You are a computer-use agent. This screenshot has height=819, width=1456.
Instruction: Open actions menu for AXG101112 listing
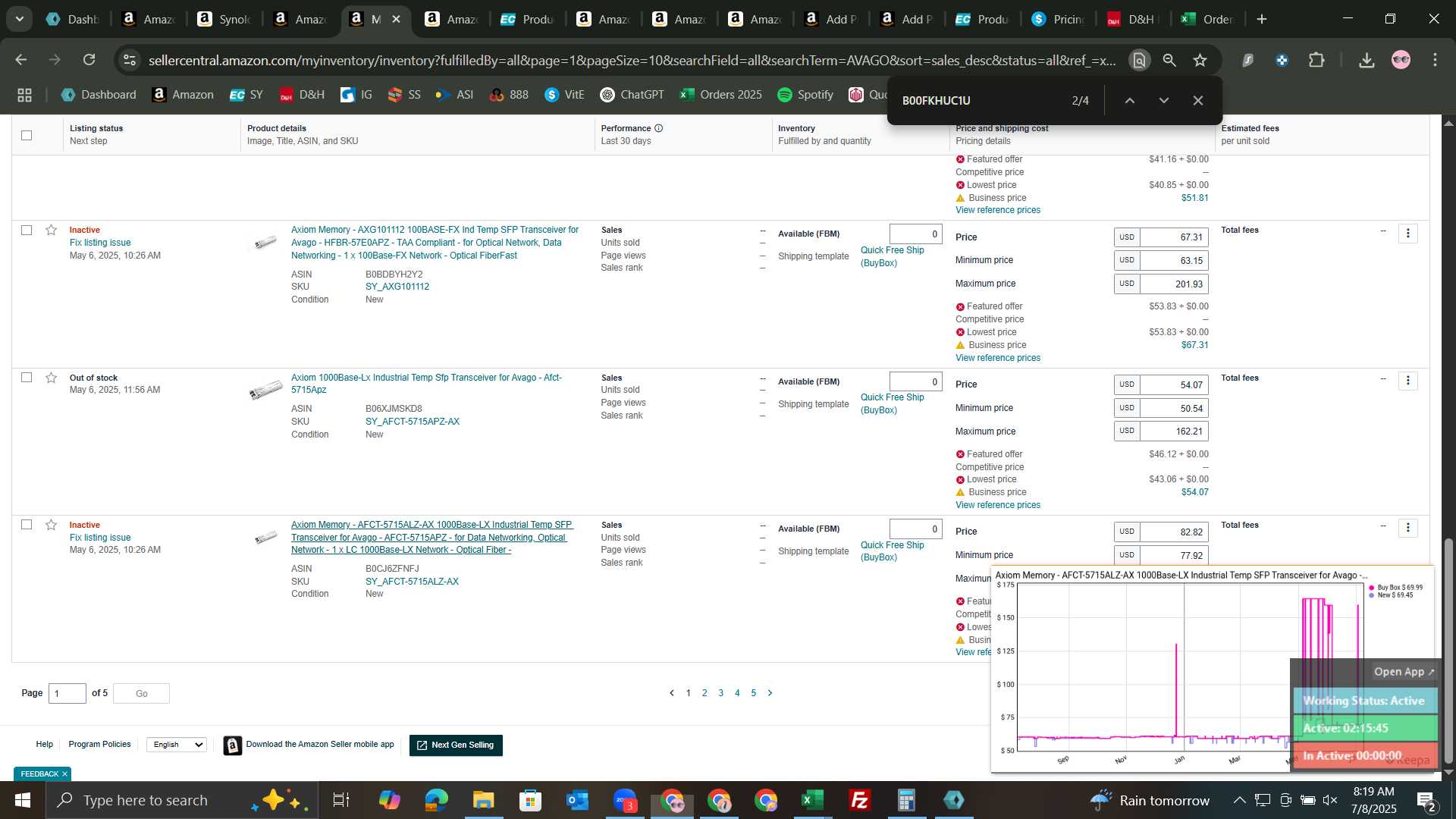(1408, 234)
